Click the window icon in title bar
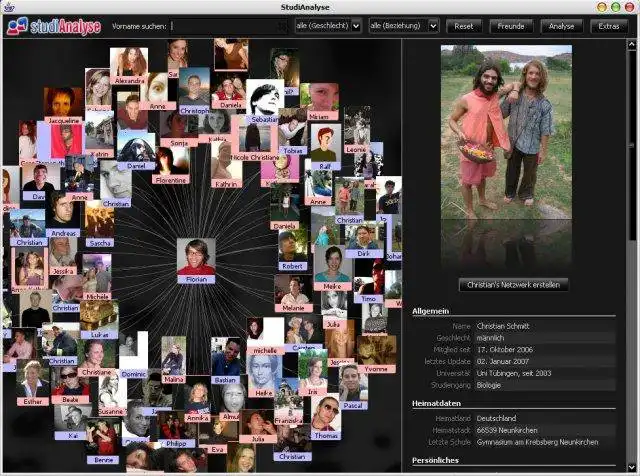Viewport: 640px width, 476px height. (x=9, y=7)
